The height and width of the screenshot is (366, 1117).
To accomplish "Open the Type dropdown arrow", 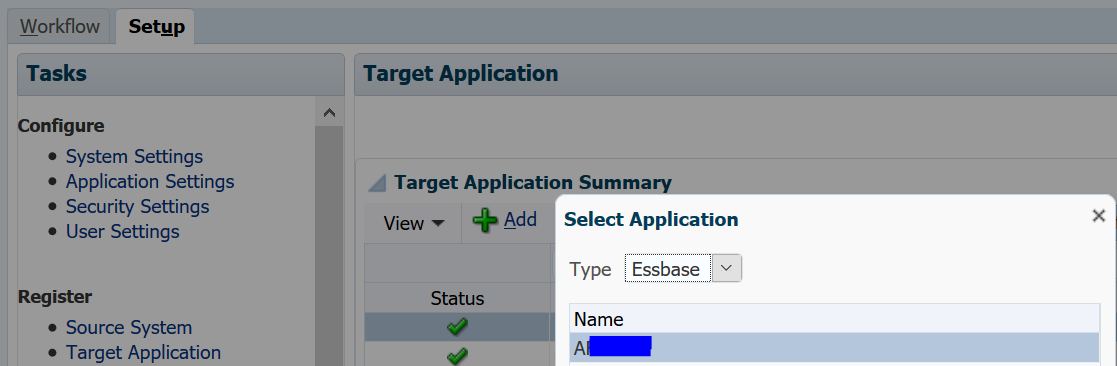I will (727, 268).
